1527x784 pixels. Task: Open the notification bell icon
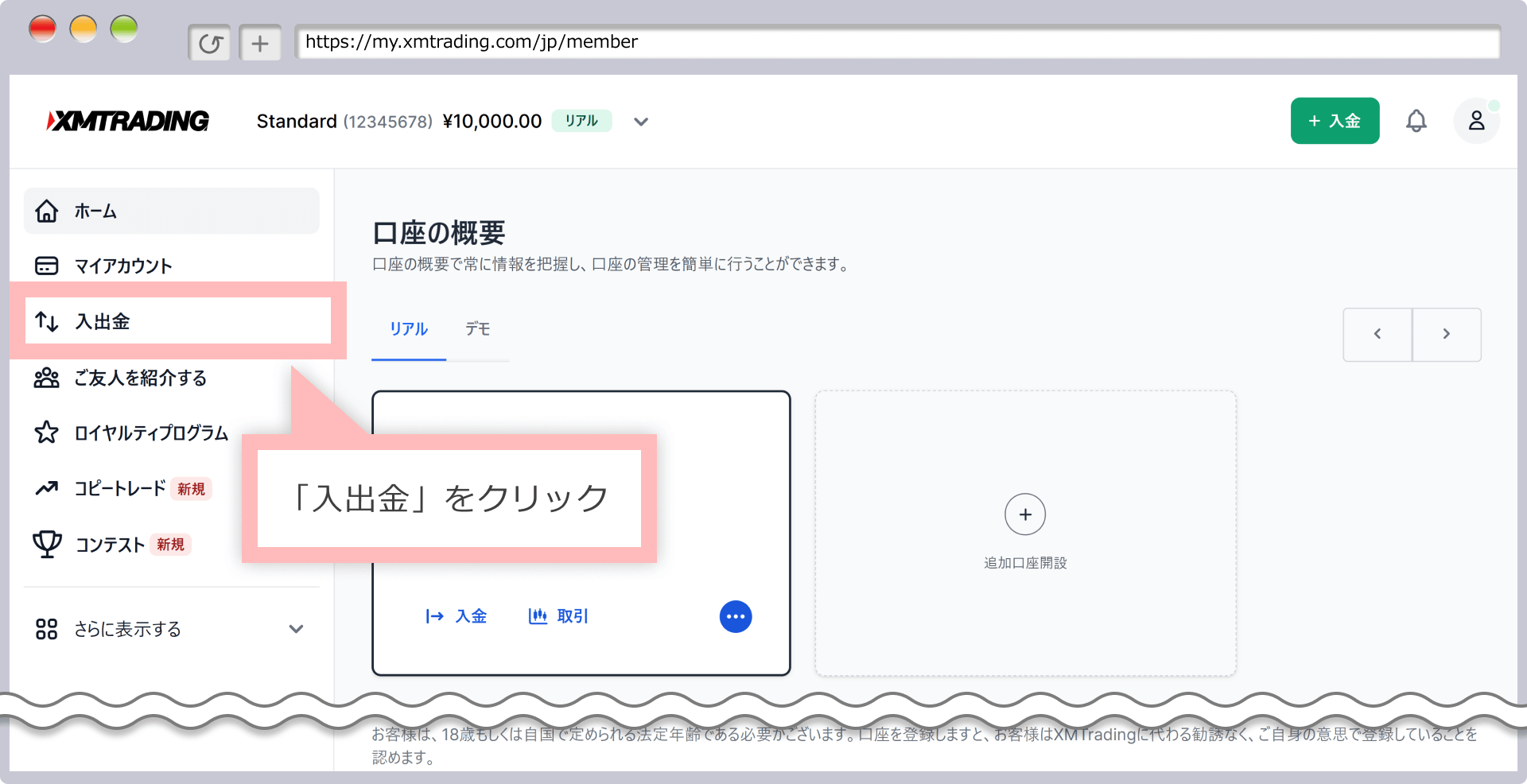pos(1416,121)
